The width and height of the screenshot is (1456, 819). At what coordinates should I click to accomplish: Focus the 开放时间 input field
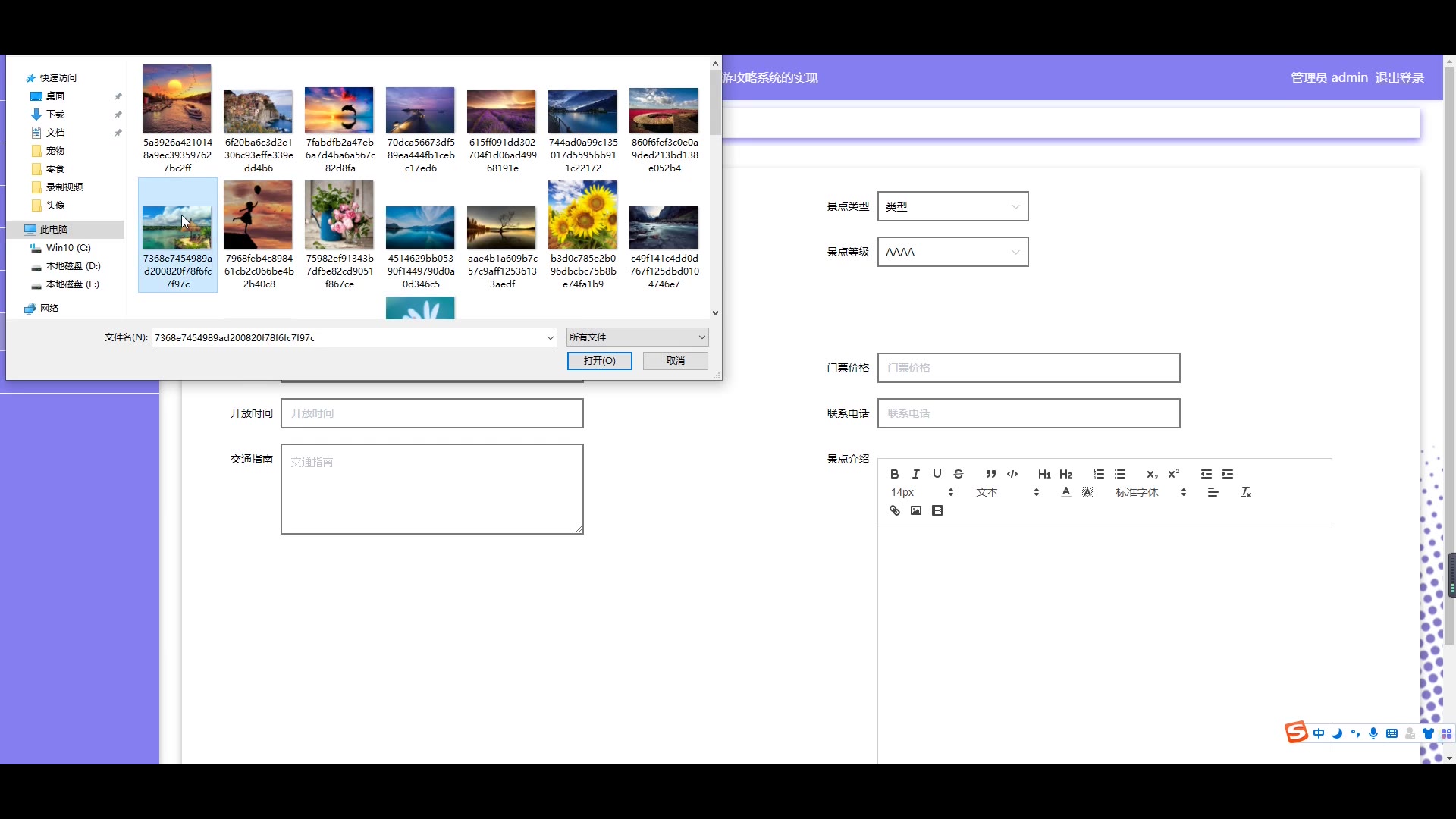pos(431,413)
